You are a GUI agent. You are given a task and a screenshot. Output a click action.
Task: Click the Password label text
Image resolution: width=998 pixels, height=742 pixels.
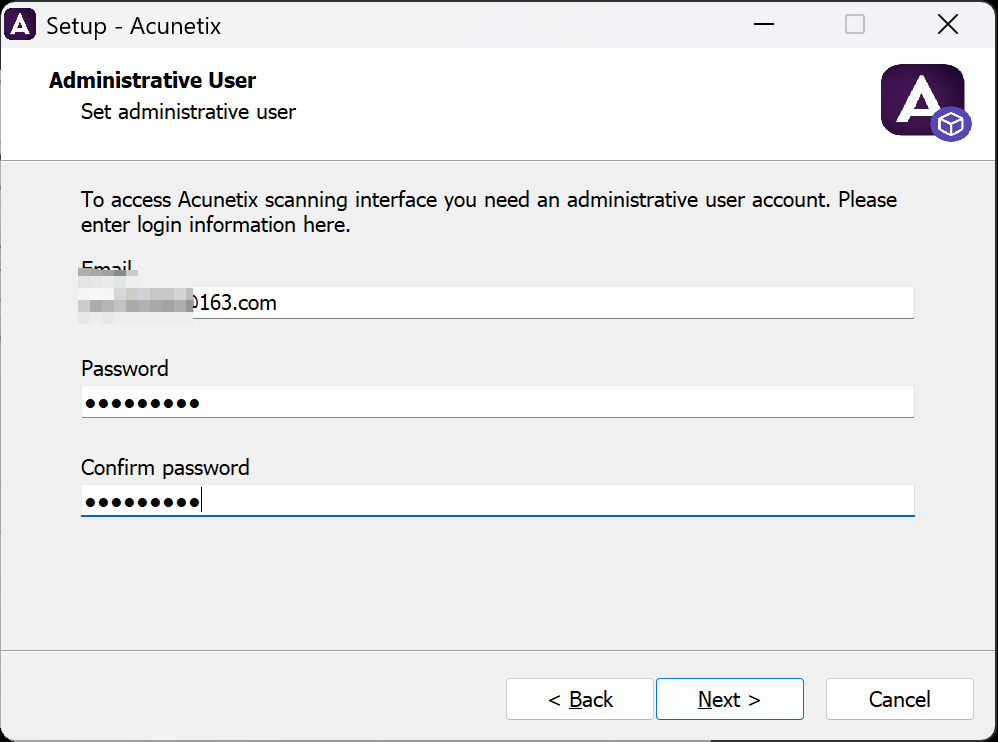pos(124,369)
